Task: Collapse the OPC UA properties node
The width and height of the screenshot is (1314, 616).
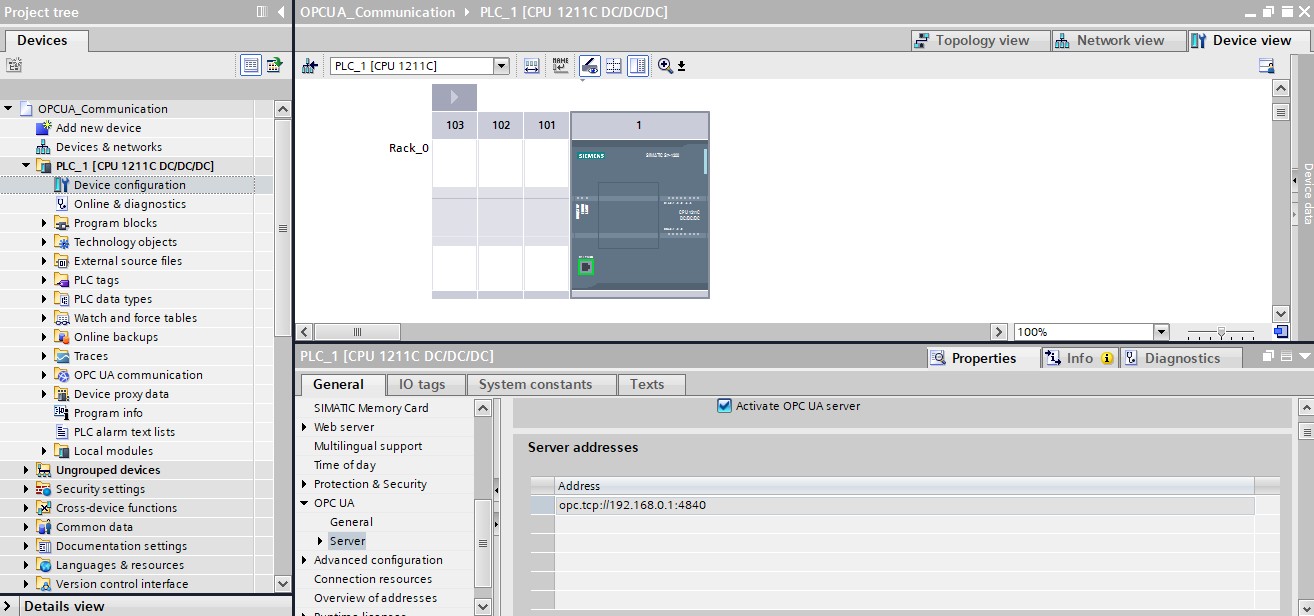Action: pyautogui.click(x=305, y=503)
